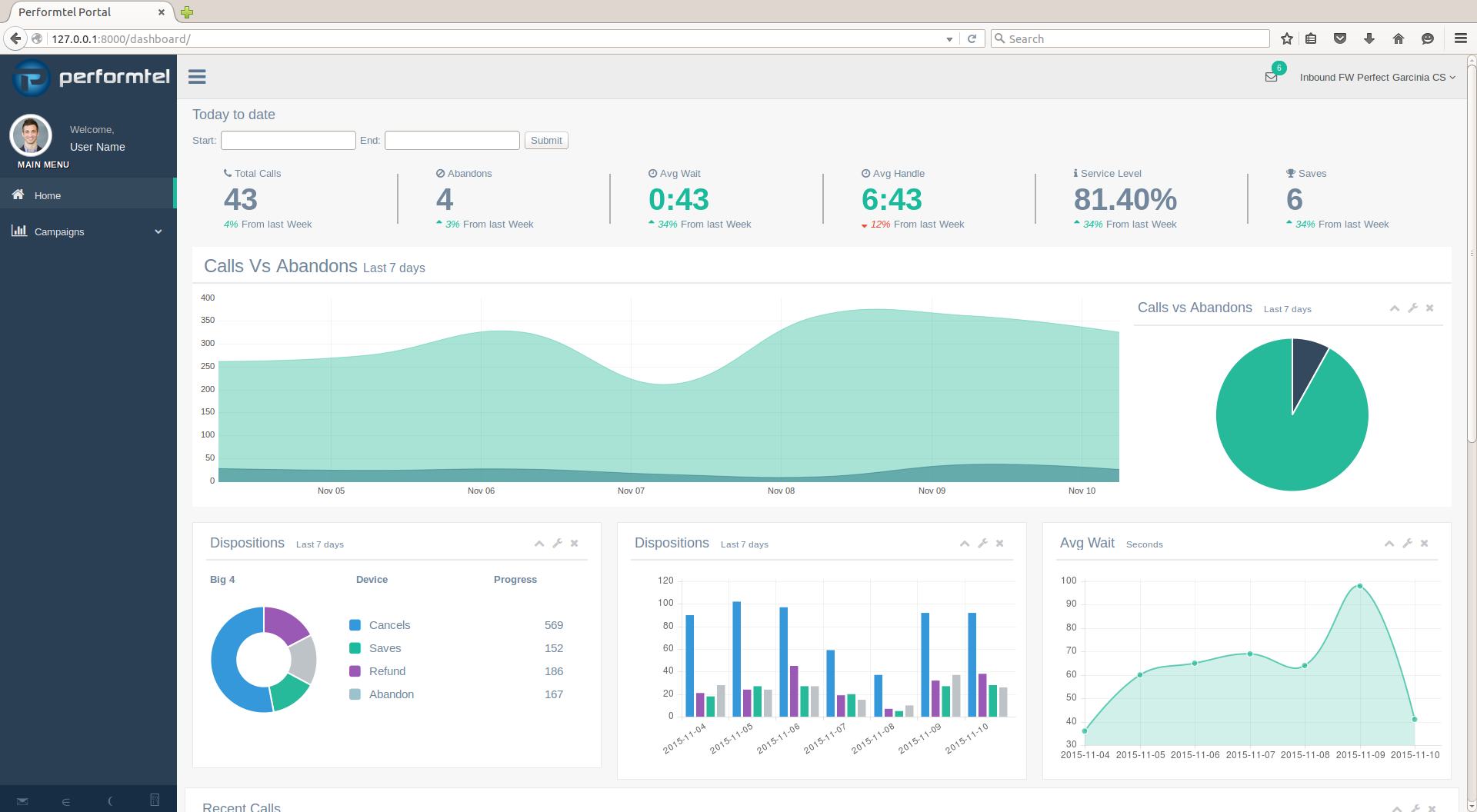Image resolution: width=1477 pixels, height=812 pixels.
Task: Collapse the Calls vs Abandons pie panel
Action: pos(1394,308)
